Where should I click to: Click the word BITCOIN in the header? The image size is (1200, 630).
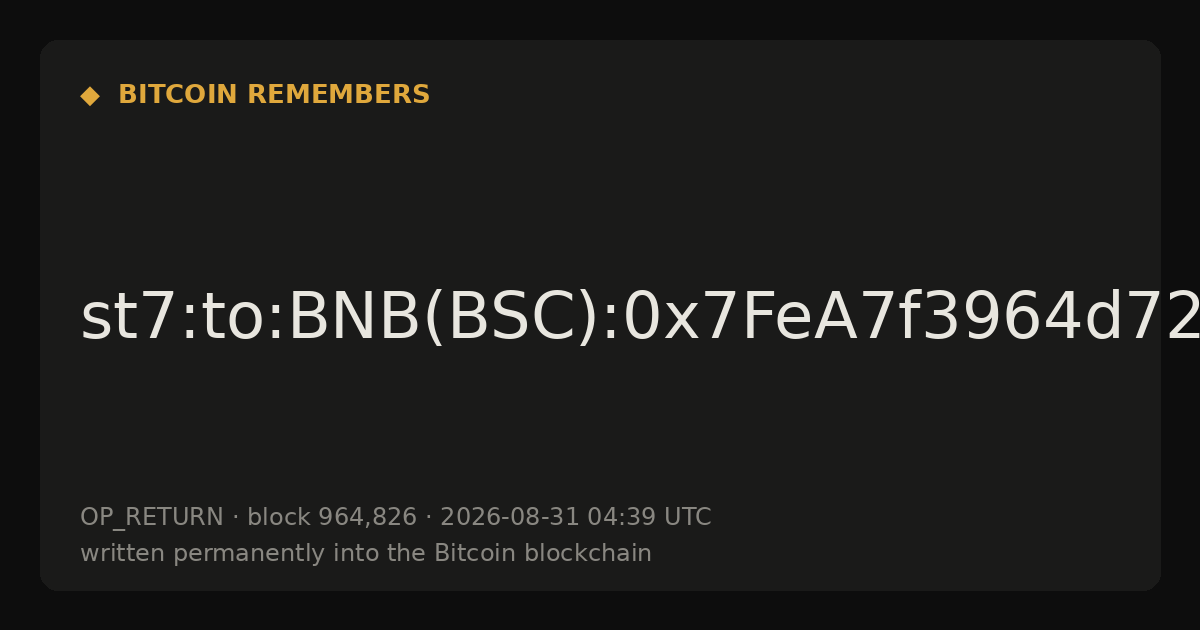(179, 95)
